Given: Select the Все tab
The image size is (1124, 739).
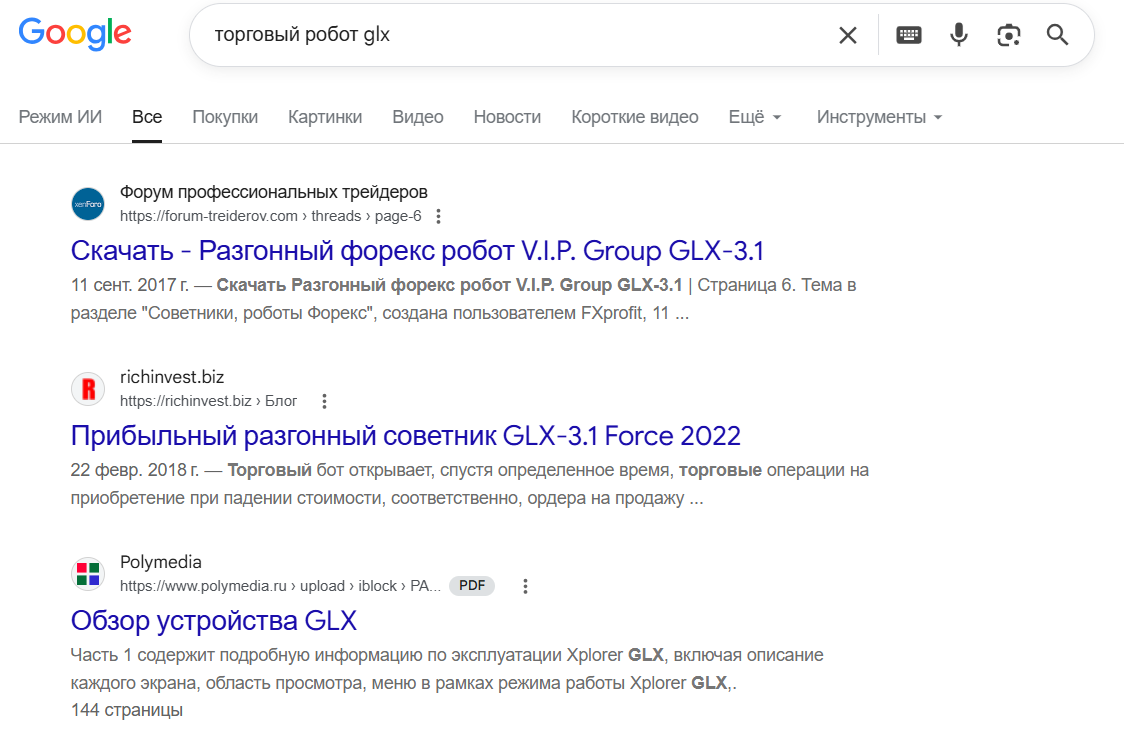Looking at the screenshot, I should 147,117.
